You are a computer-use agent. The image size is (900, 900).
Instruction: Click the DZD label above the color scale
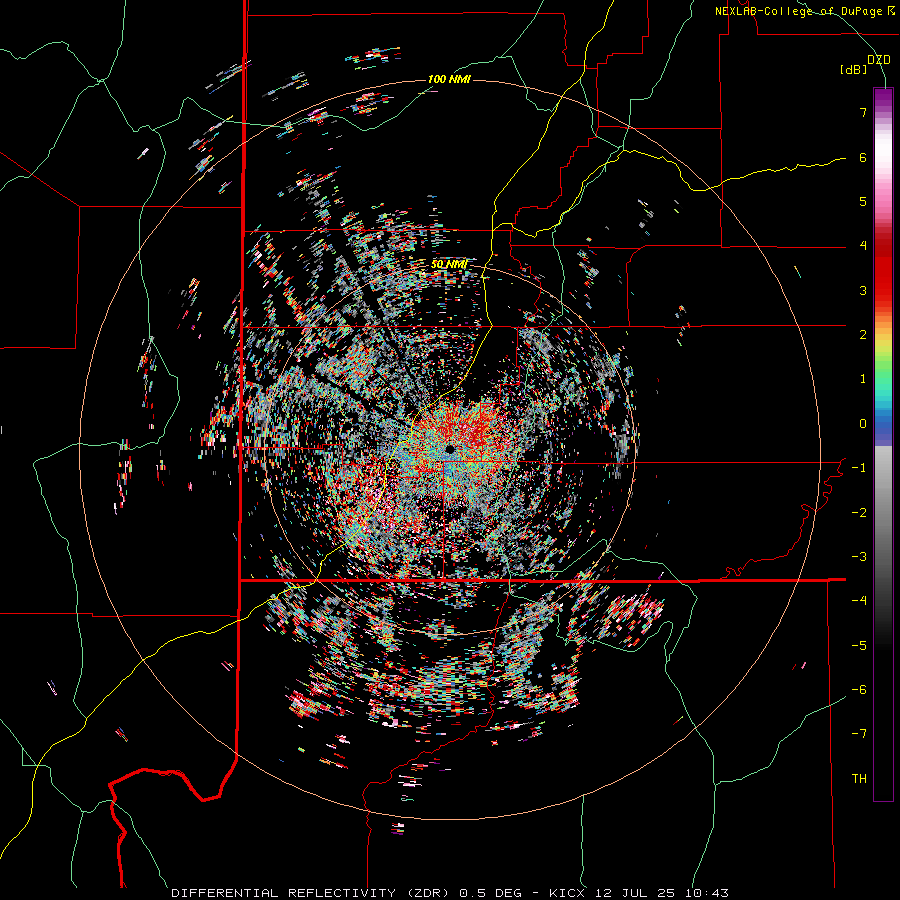click(879, 60)
